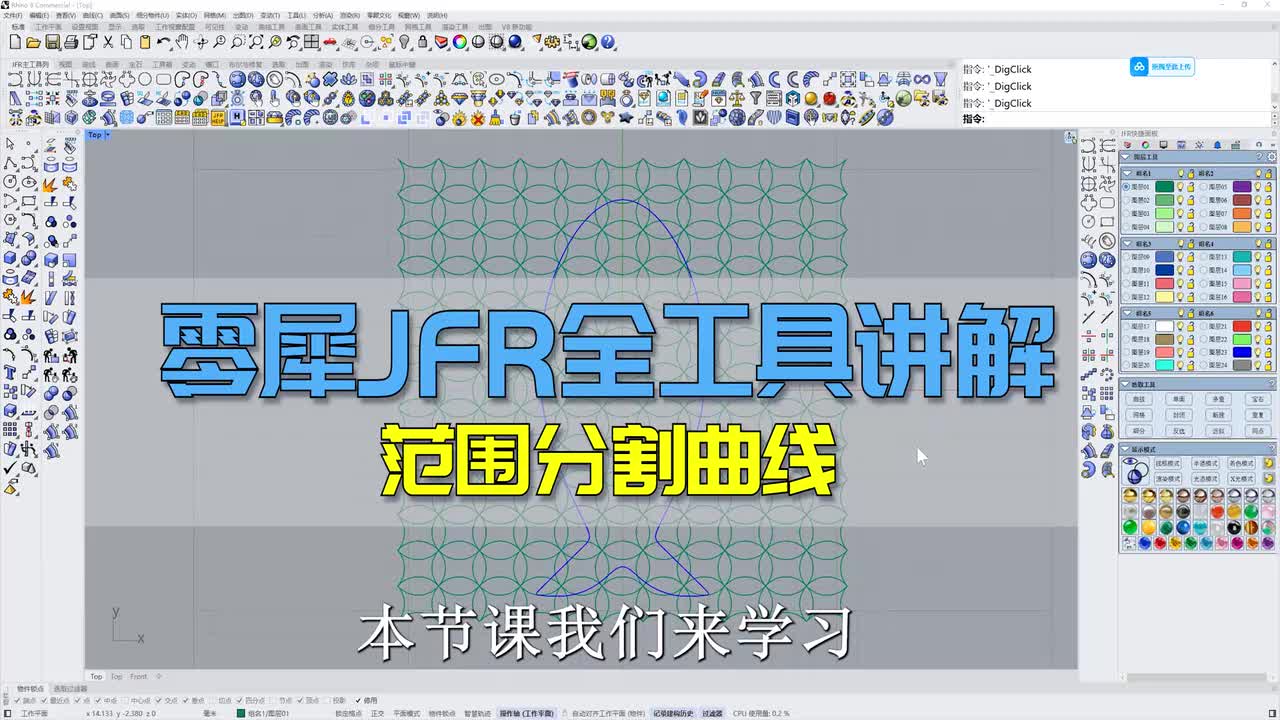Toggle the 图层01 light bulb visibility
Viewport: 1280px width, 720px height.
click(1180, 186)
